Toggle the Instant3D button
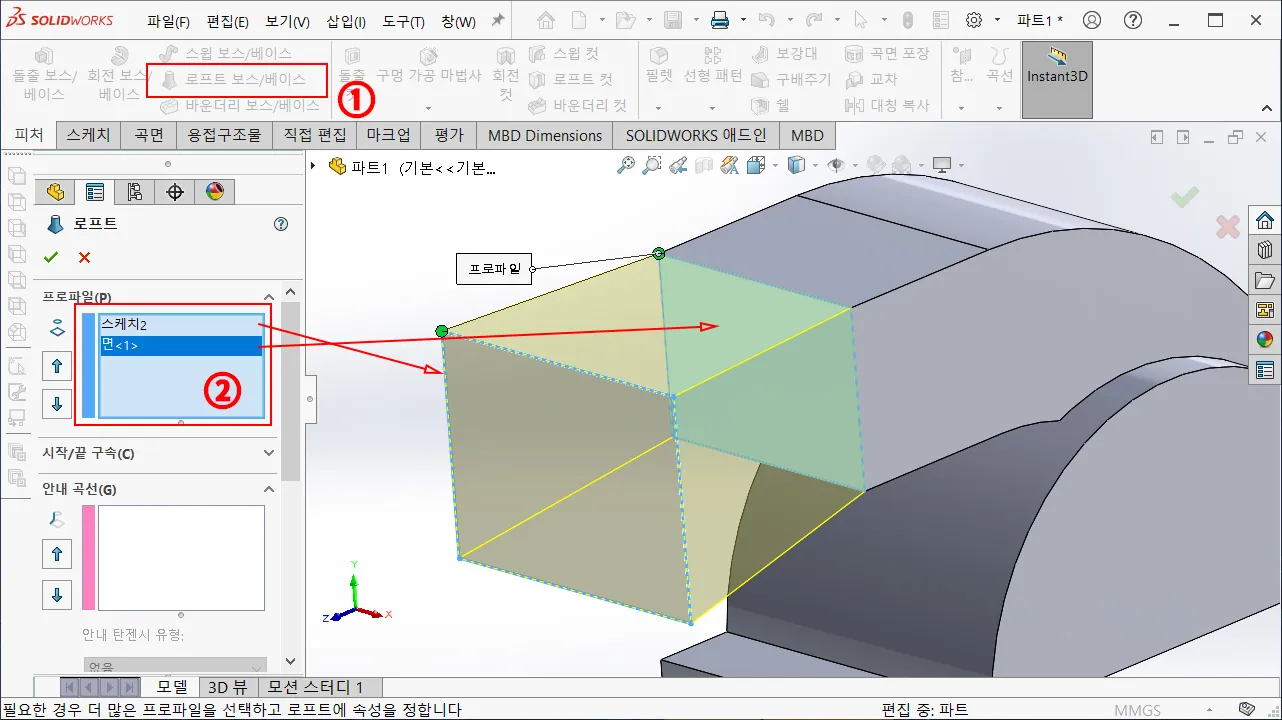 (x=1057, y=79)
